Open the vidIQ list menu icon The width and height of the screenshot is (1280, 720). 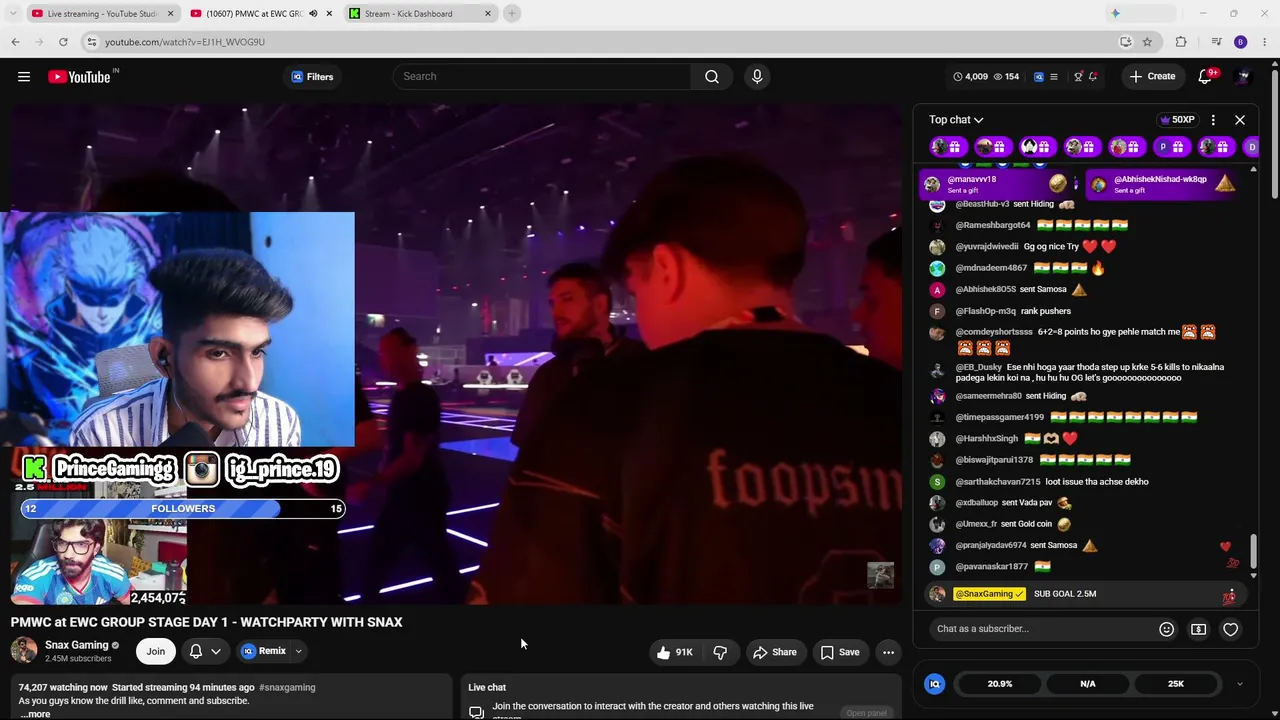point(1053,77)
